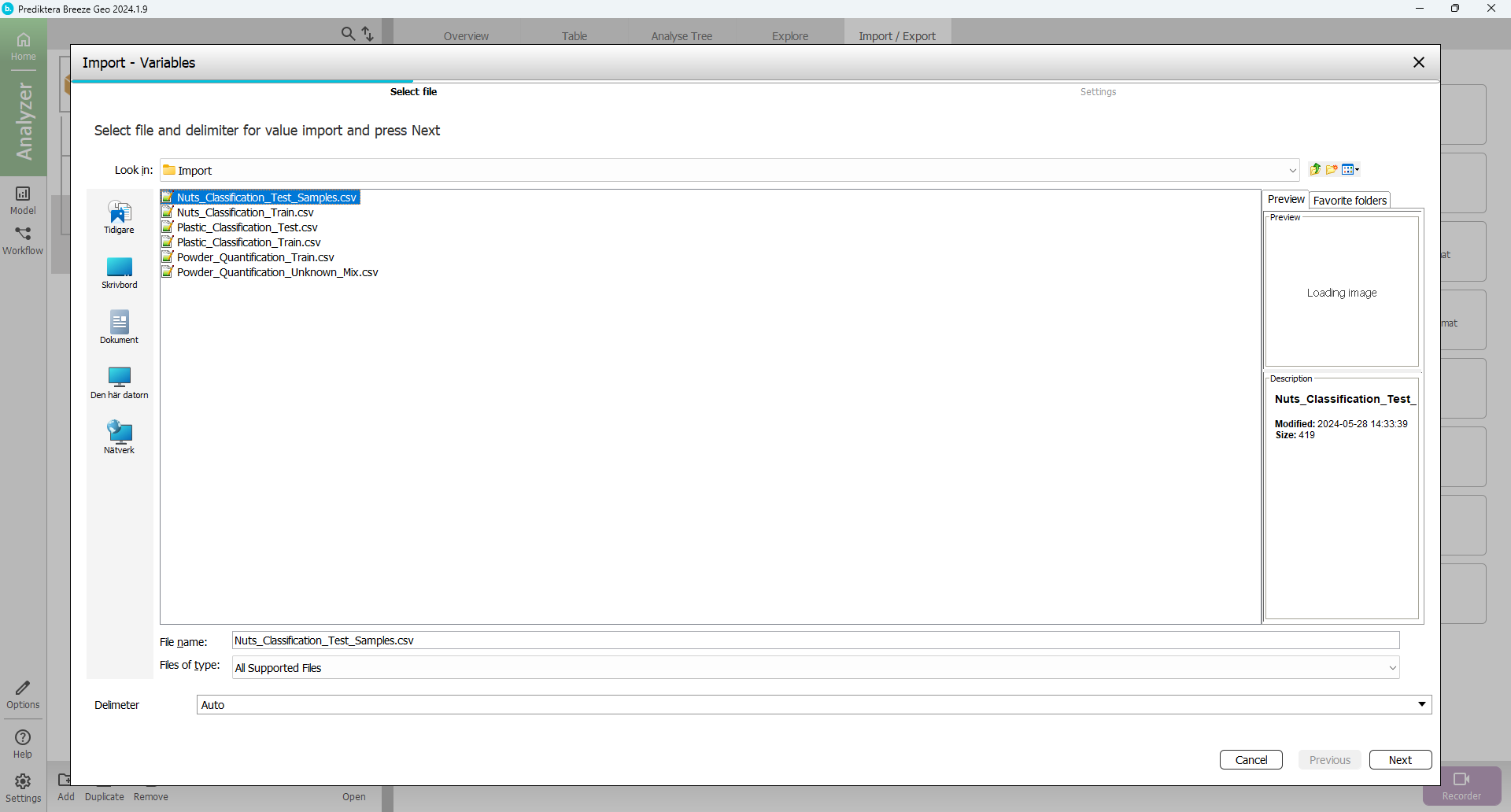The height and width of the screenshot is (812, 1511).
Task: Select Plastic_Classification_Test.csv in file list
Action: click(x=246, y=227)
